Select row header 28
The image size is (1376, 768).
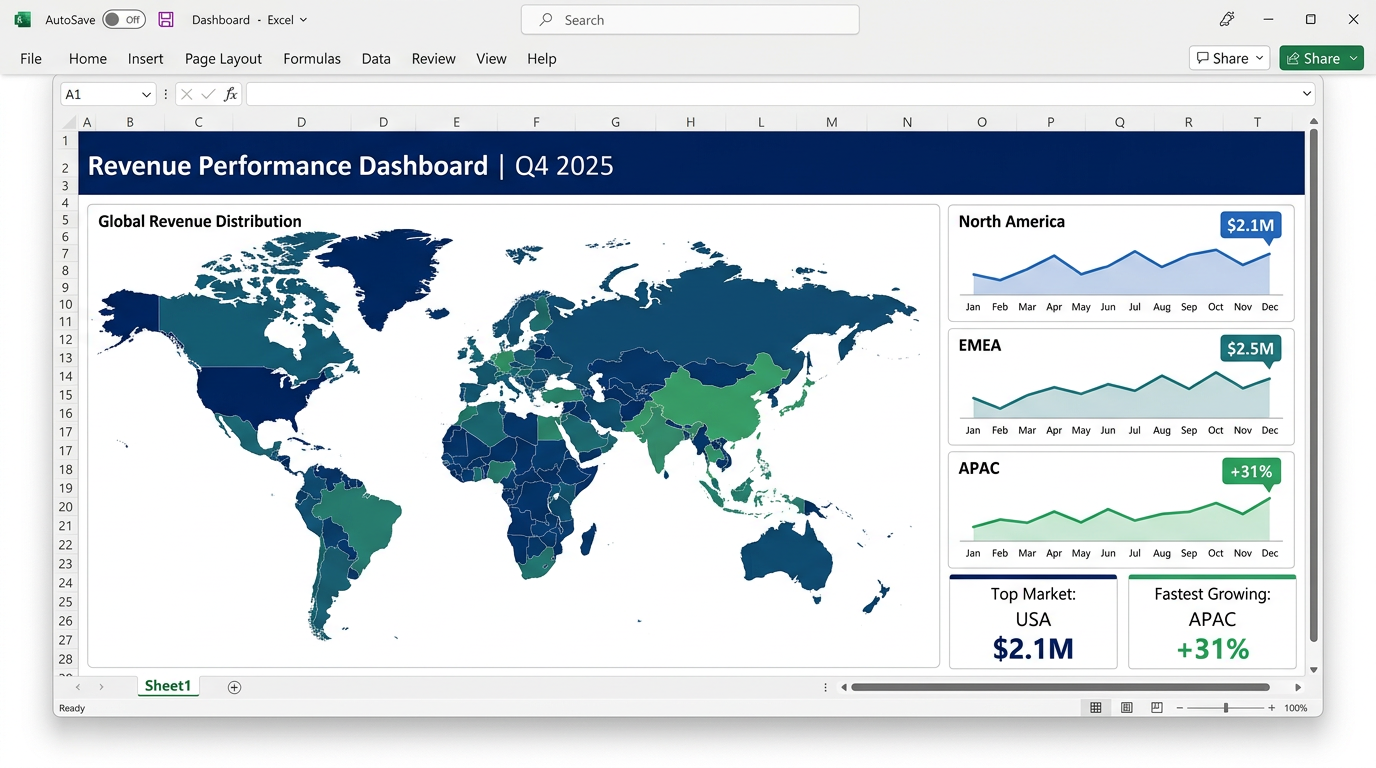66,659
